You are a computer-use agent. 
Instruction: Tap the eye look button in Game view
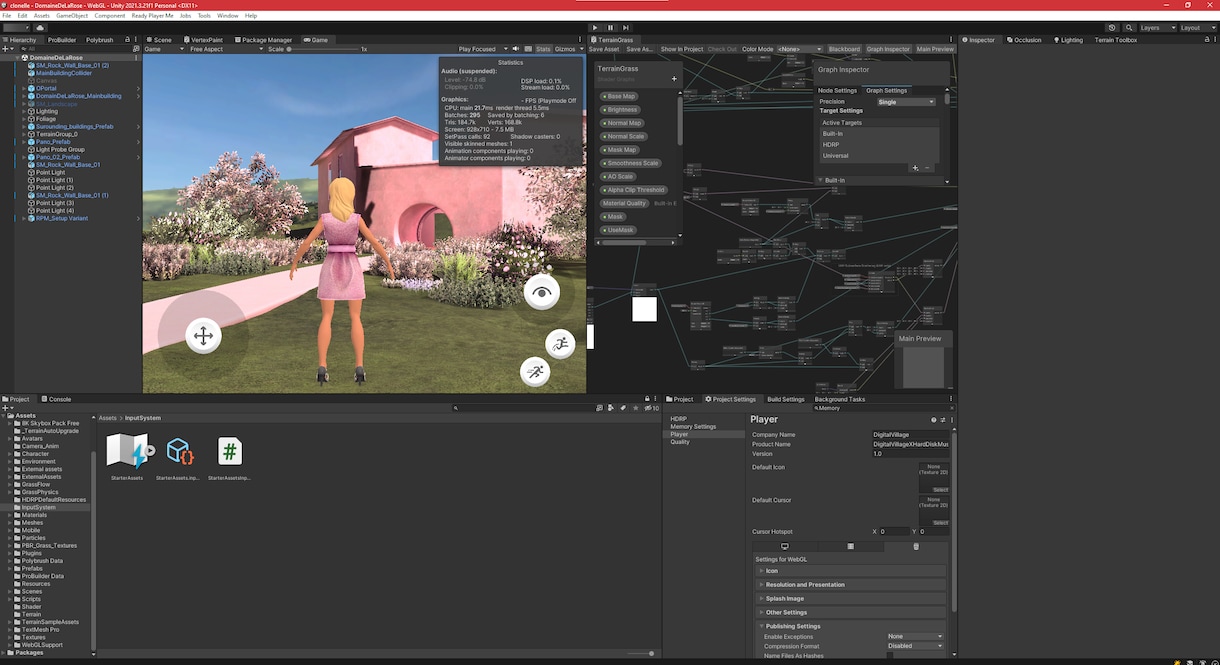coord(542,292)
